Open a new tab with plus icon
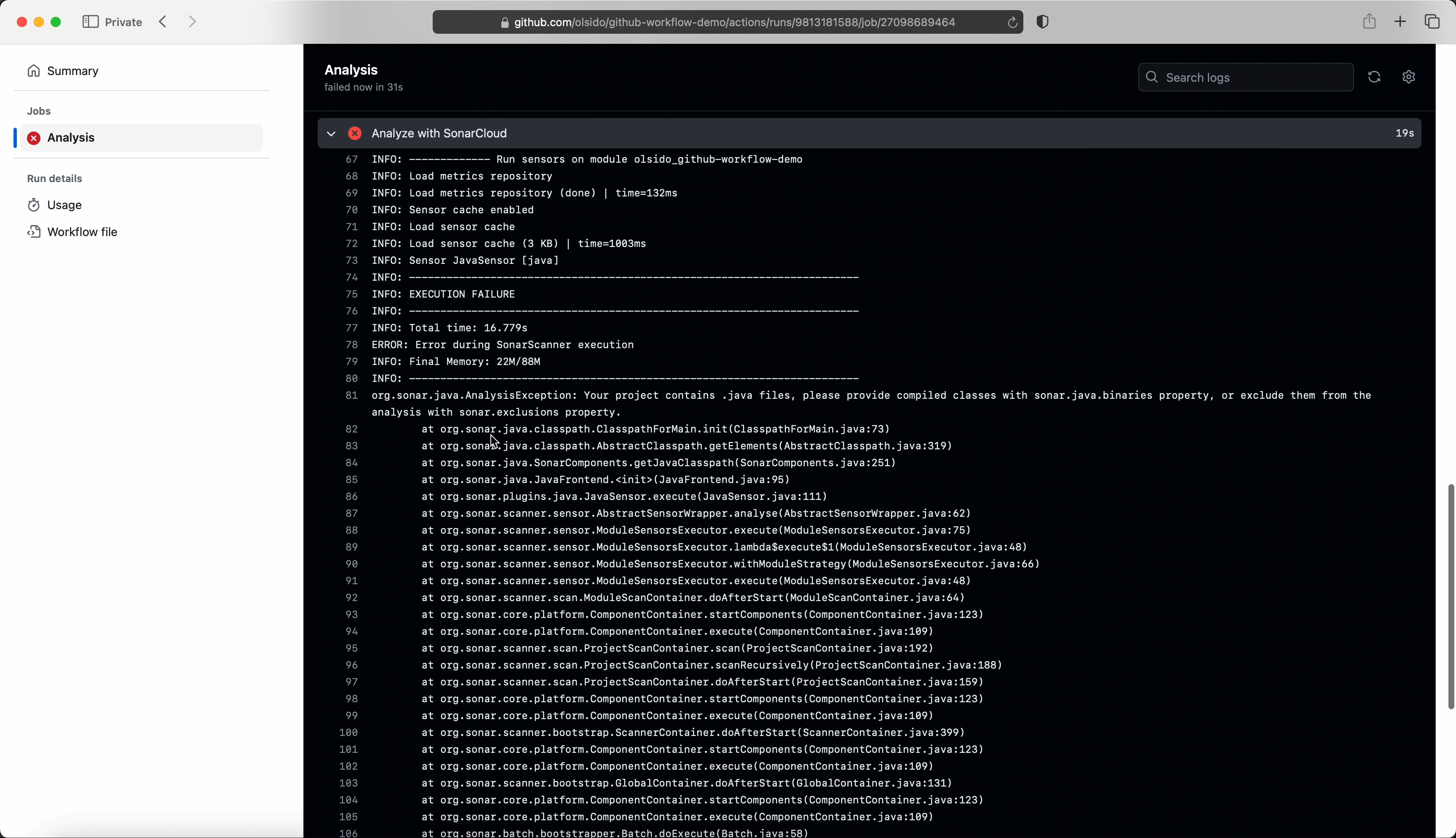Viewport: 1456px width, 838px height. [1400, 22]
